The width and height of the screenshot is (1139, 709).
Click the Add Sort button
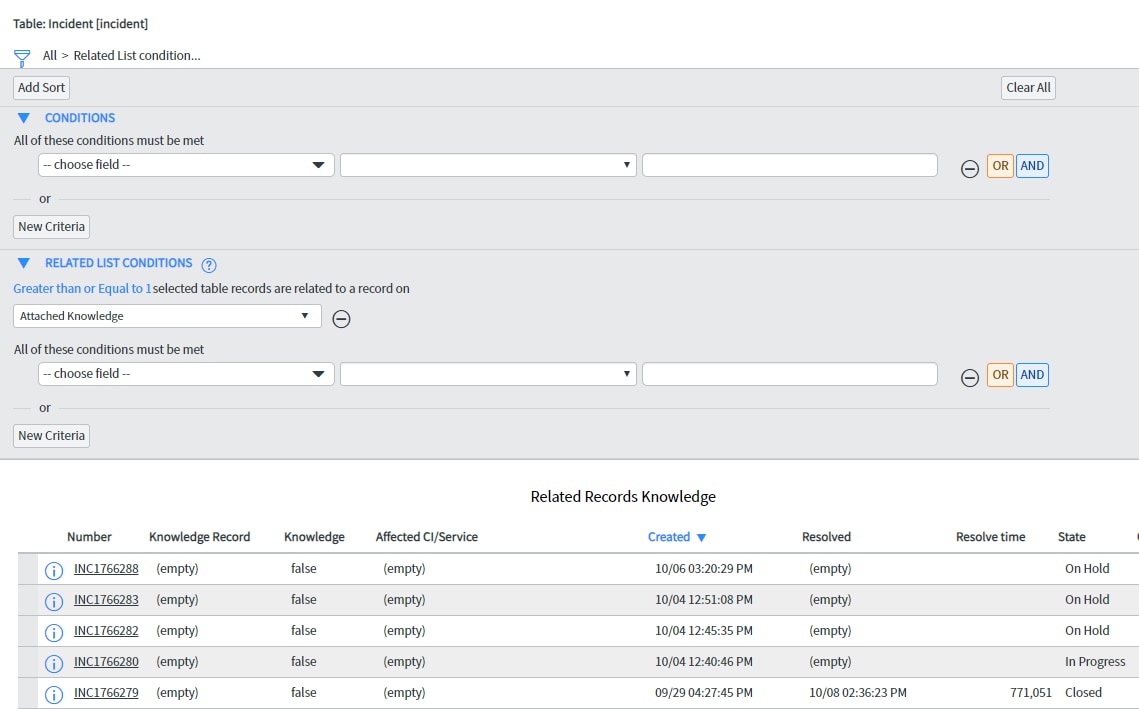[x=40, y=88]
